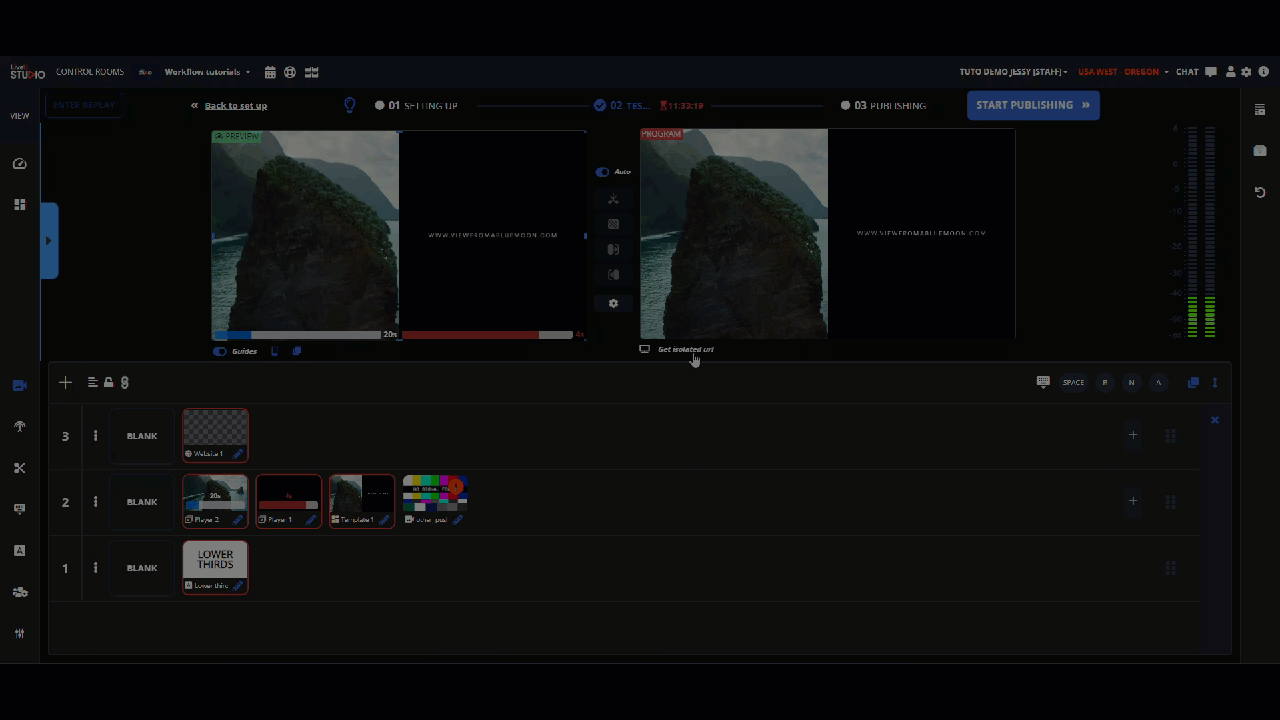Open the USA WEST OREGON region dropdown
The image size is (1280, 720).
pos(1123,72)
